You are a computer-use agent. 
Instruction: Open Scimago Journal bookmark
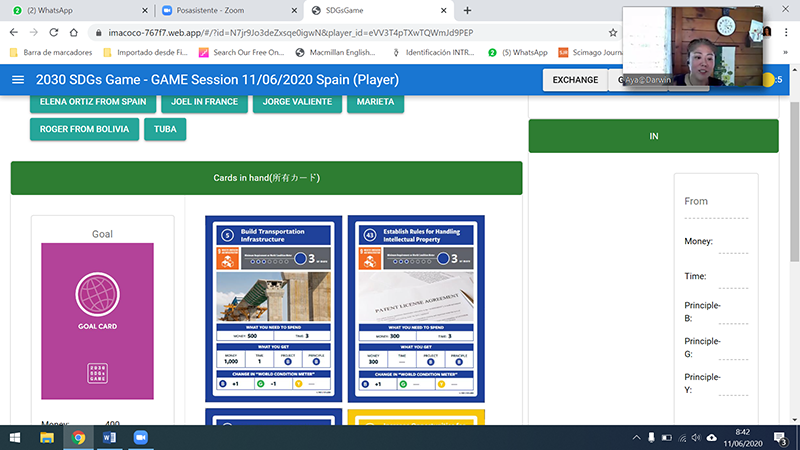pos(590,53)
